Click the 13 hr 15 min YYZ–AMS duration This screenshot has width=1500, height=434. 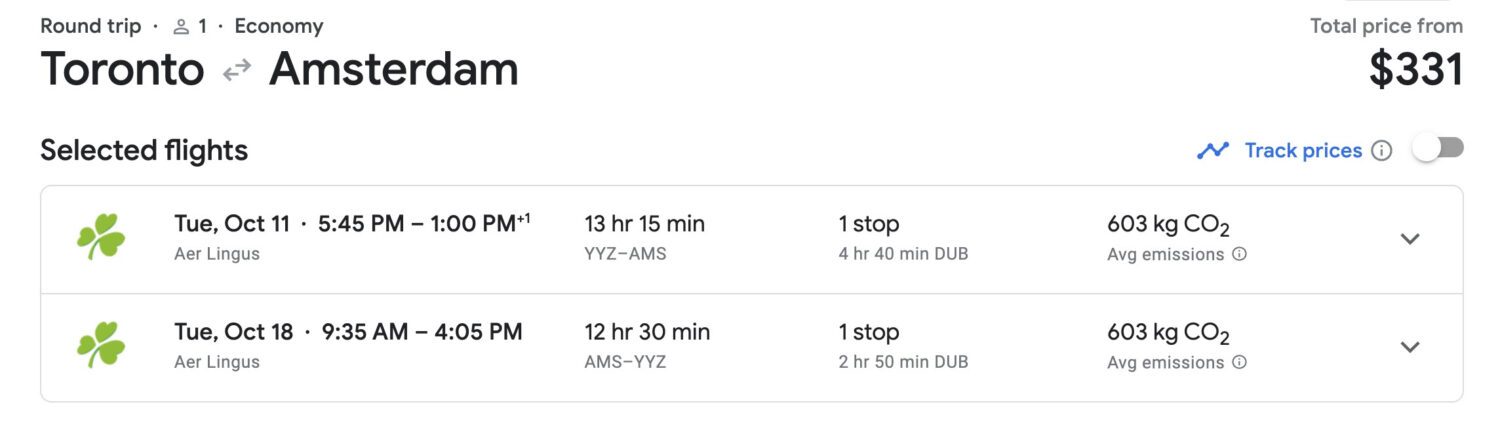pyautogui.click(x=644, y=238)
